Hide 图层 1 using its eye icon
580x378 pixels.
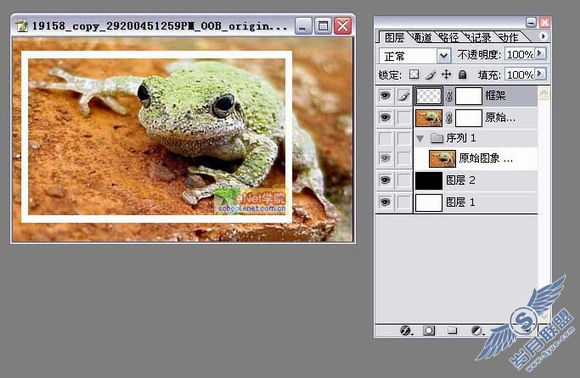(x=385, y=202)
